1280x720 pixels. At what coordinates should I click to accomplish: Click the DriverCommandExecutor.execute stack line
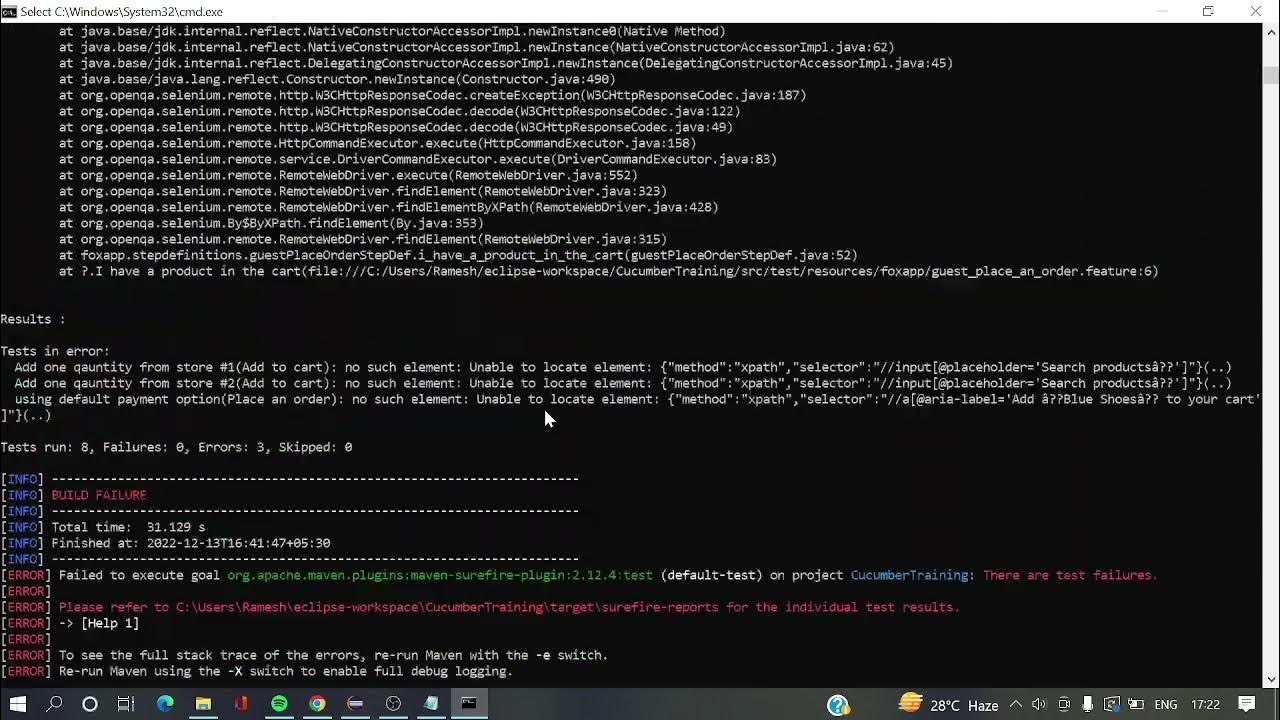[x=417, y=159]
